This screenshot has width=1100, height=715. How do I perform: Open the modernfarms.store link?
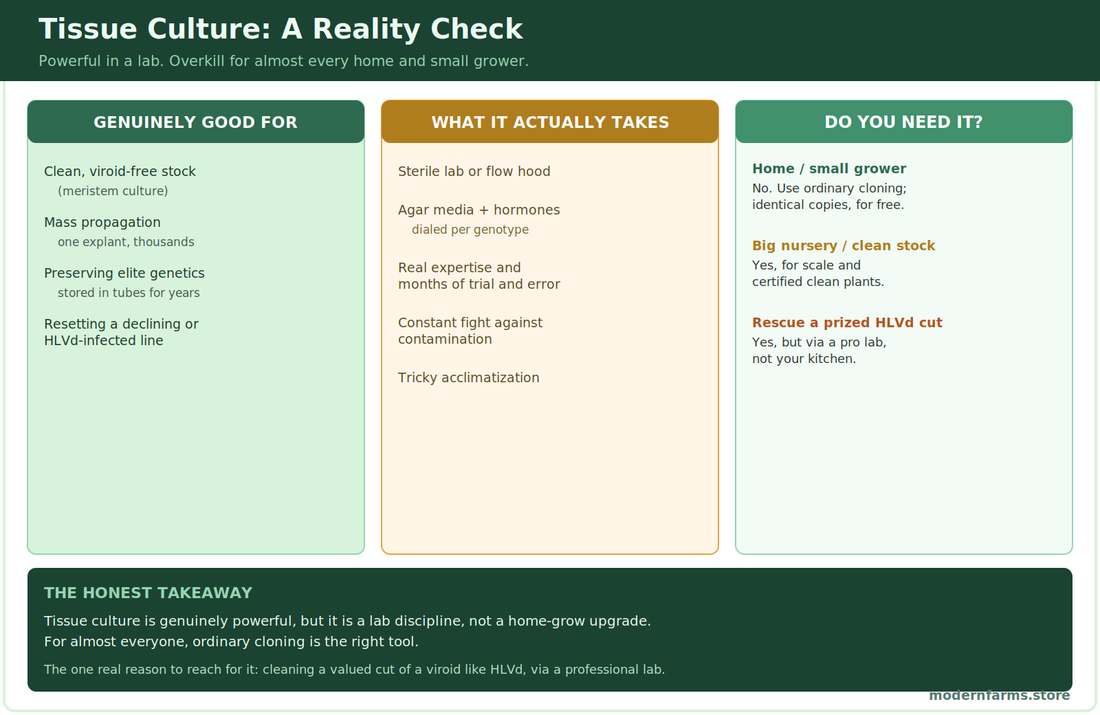[1000, 695]
